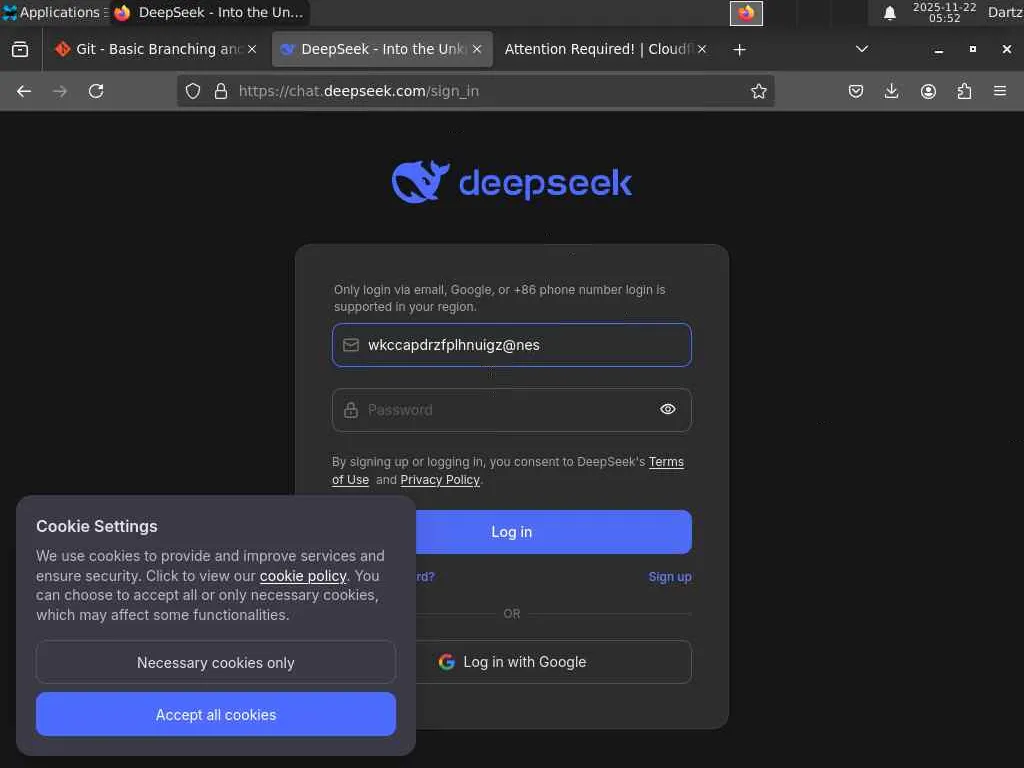
Task: Click the blue Log in button
Action: pos(554,532)
